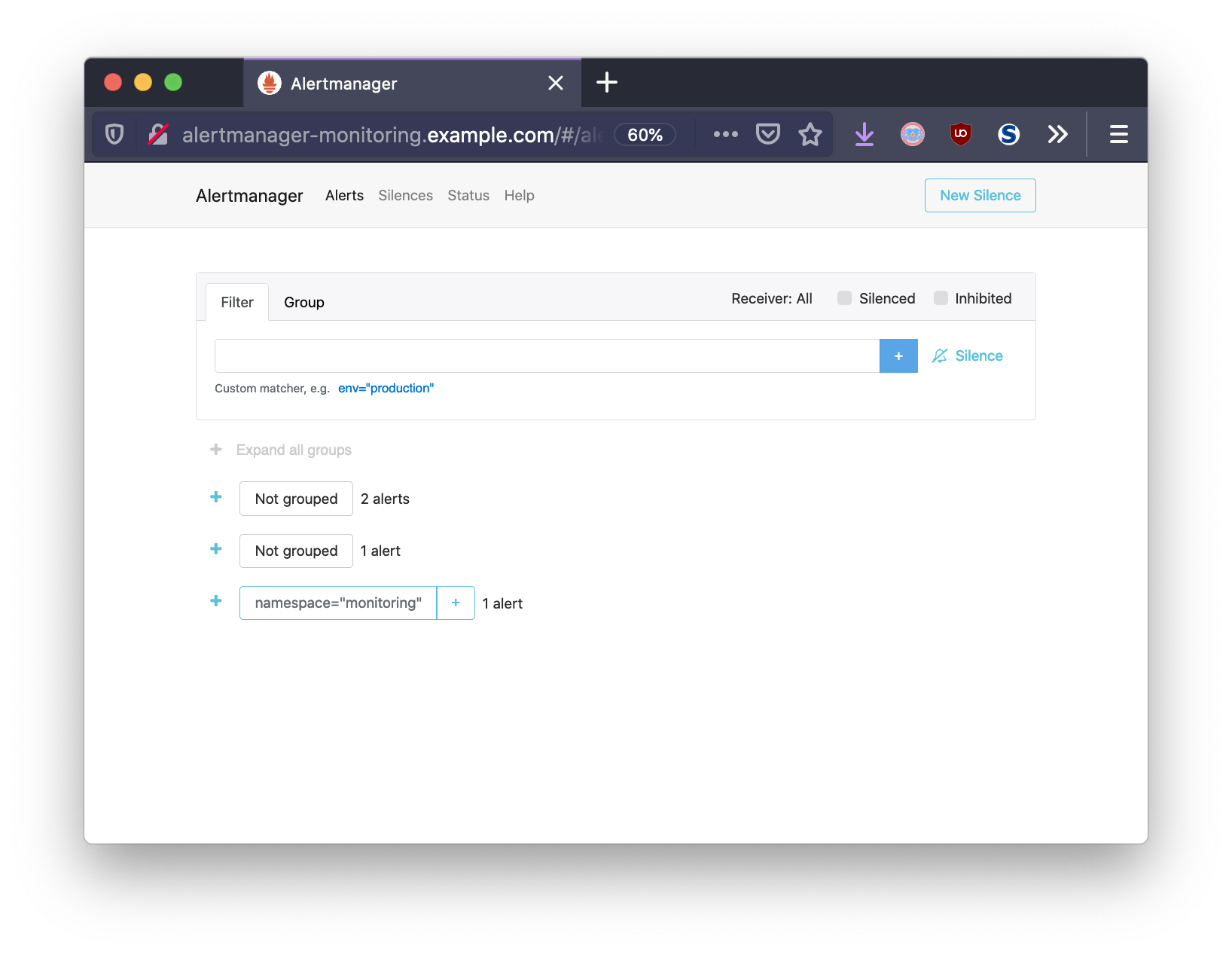Image resolution: width=1232 pixels, height=955 pixels.
Task: Open the hamburger application menu
Action: click(x=1118, y=135)
